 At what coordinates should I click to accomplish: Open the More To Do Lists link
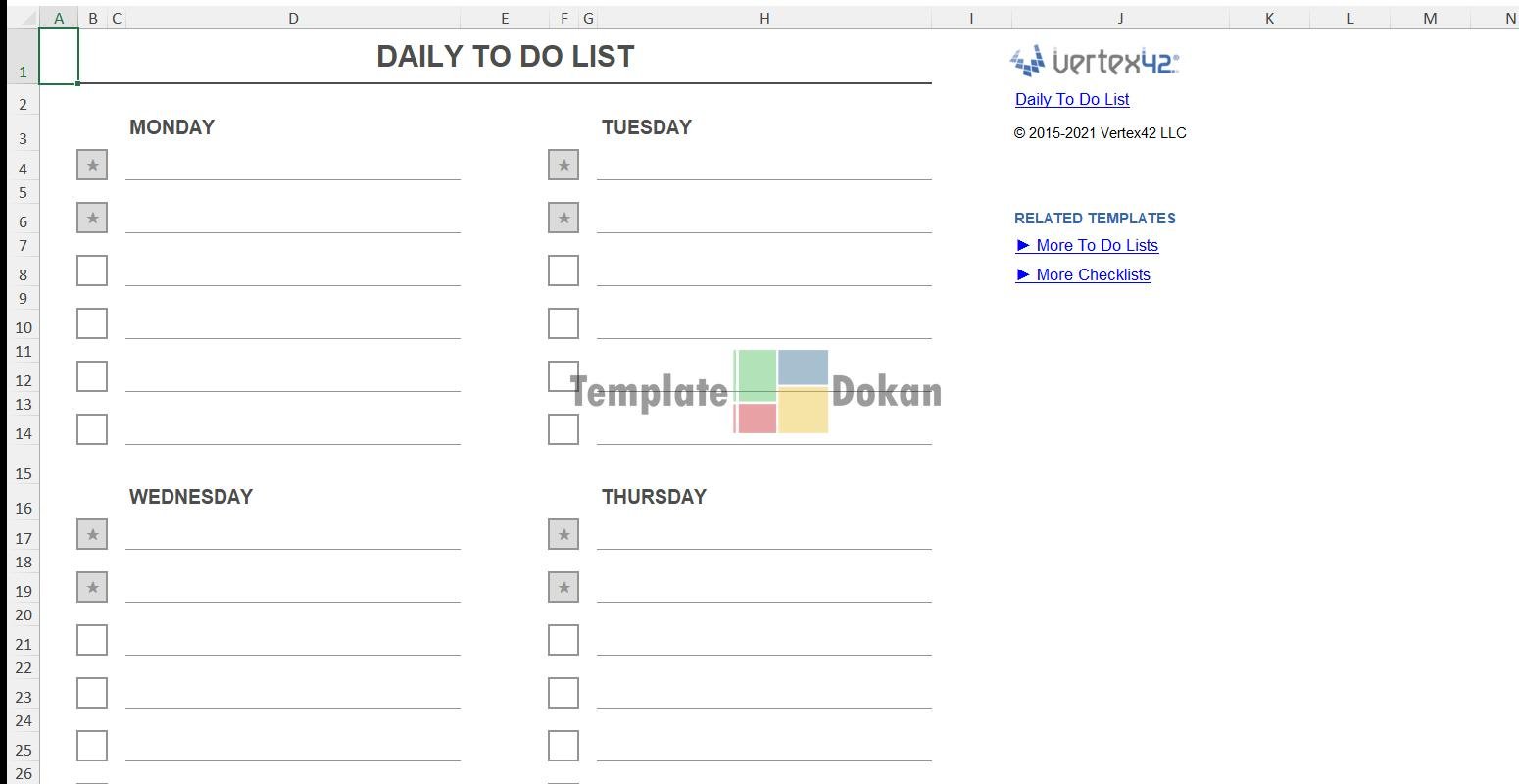(1097, 245)
